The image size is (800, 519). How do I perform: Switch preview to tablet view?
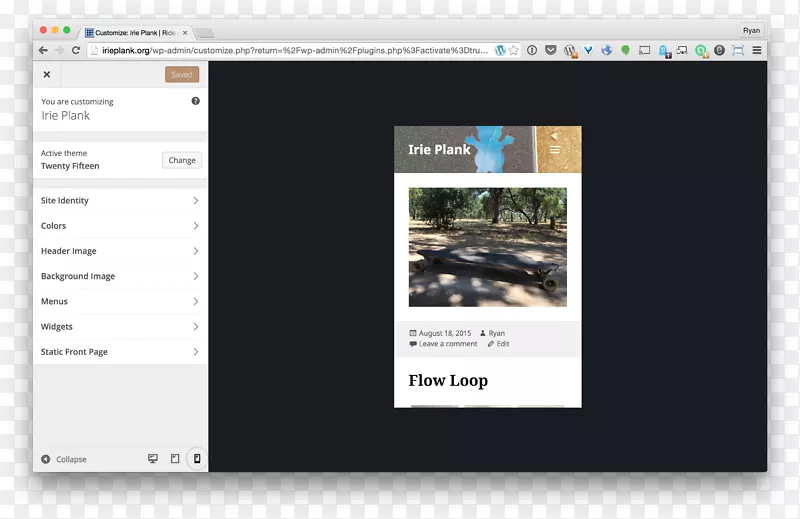tap(175, 459)
